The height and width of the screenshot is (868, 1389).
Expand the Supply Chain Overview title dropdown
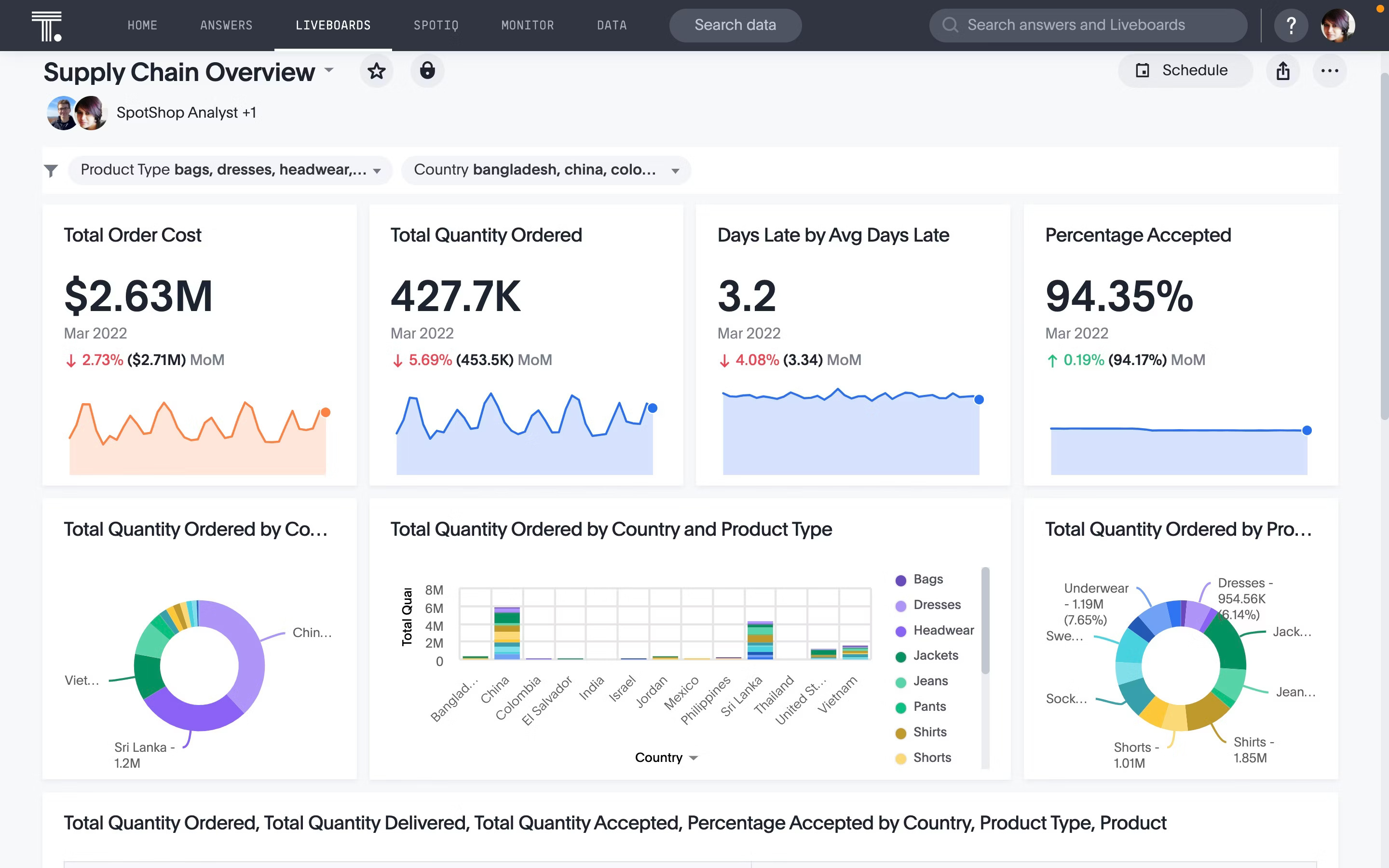tap(330, 70)
